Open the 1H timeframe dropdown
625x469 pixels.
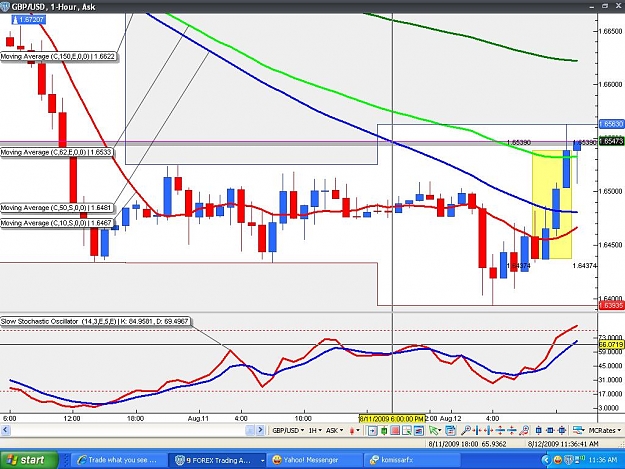coord(315,430)
